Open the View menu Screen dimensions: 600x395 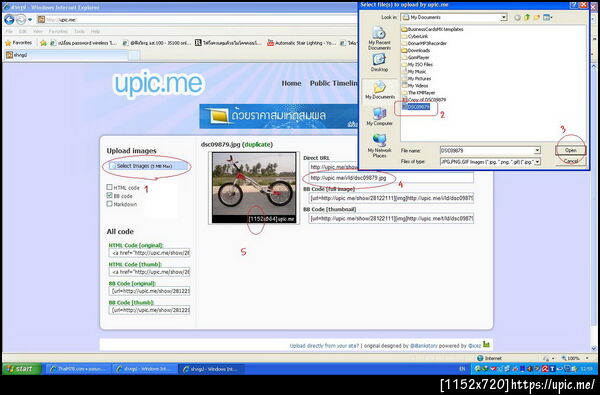click(38, 31)
